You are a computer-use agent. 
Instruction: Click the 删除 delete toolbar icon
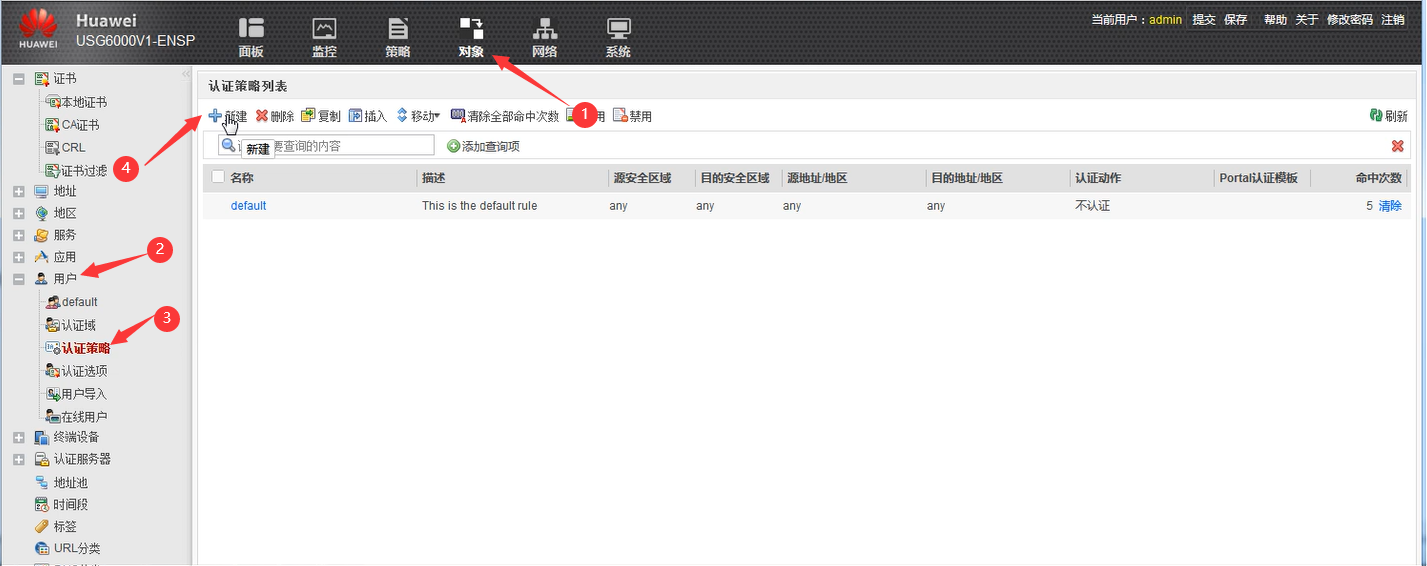262,116
